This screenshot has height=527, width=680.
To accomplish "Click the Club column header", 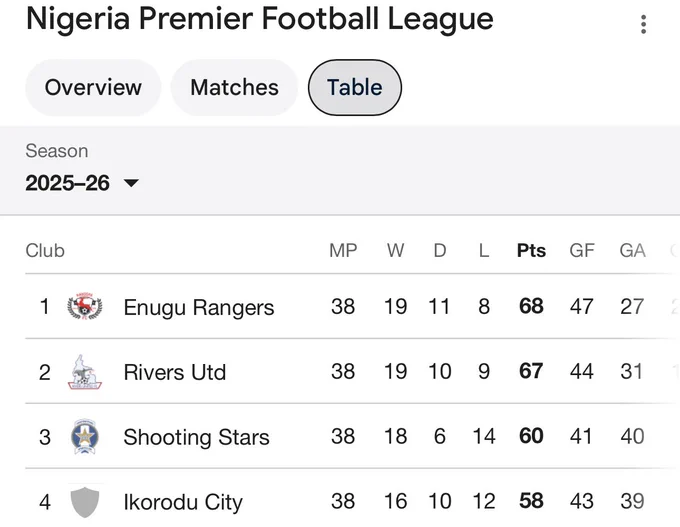I will [x=45, y=251].
